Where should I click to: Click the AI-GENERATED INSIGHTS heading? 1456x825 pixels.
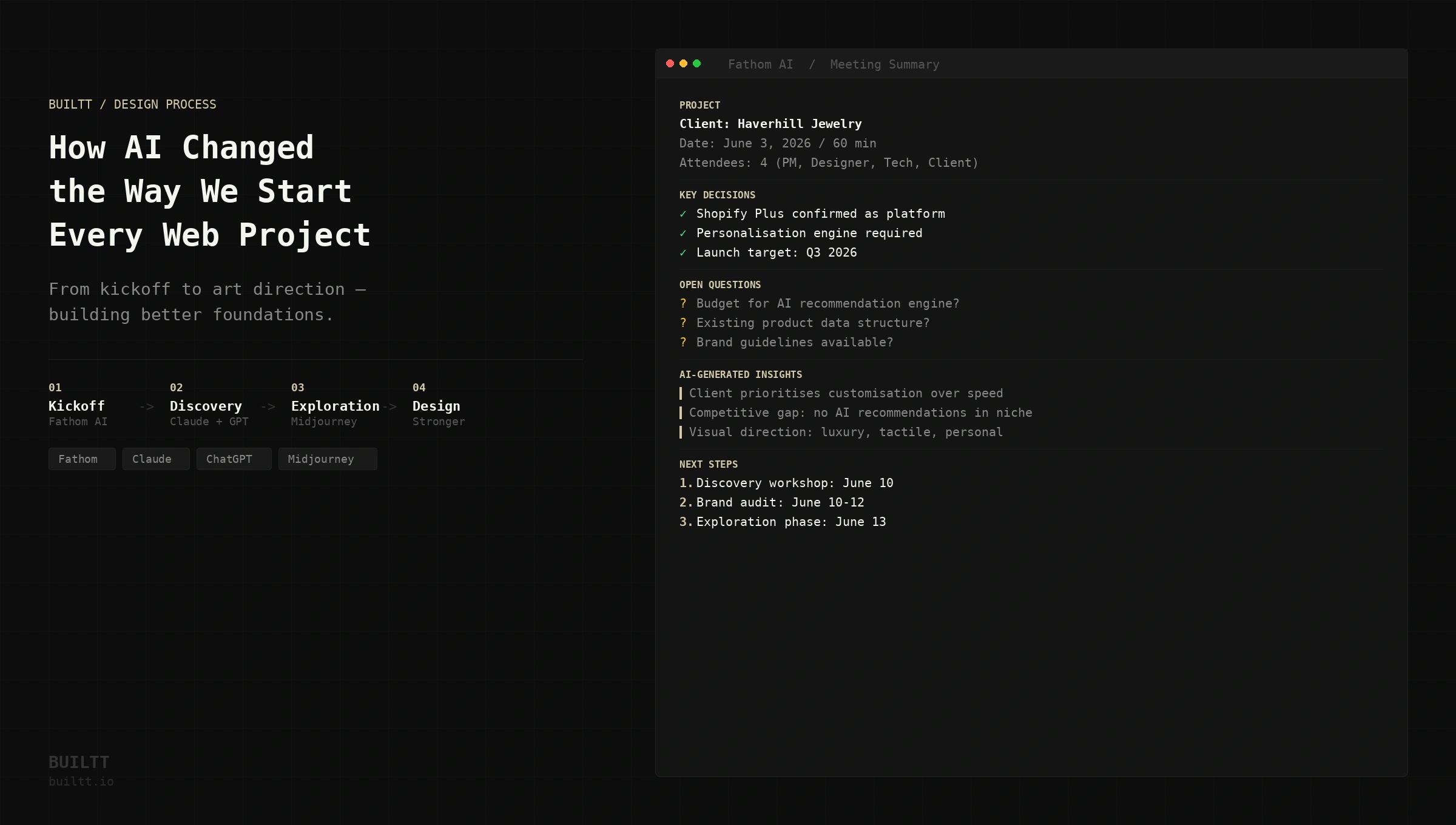(x=741, y=374)
